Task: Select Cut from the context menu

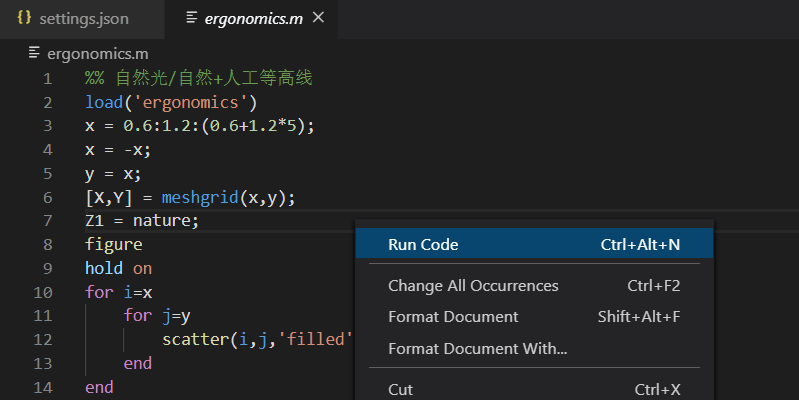Action: point(534,389)
